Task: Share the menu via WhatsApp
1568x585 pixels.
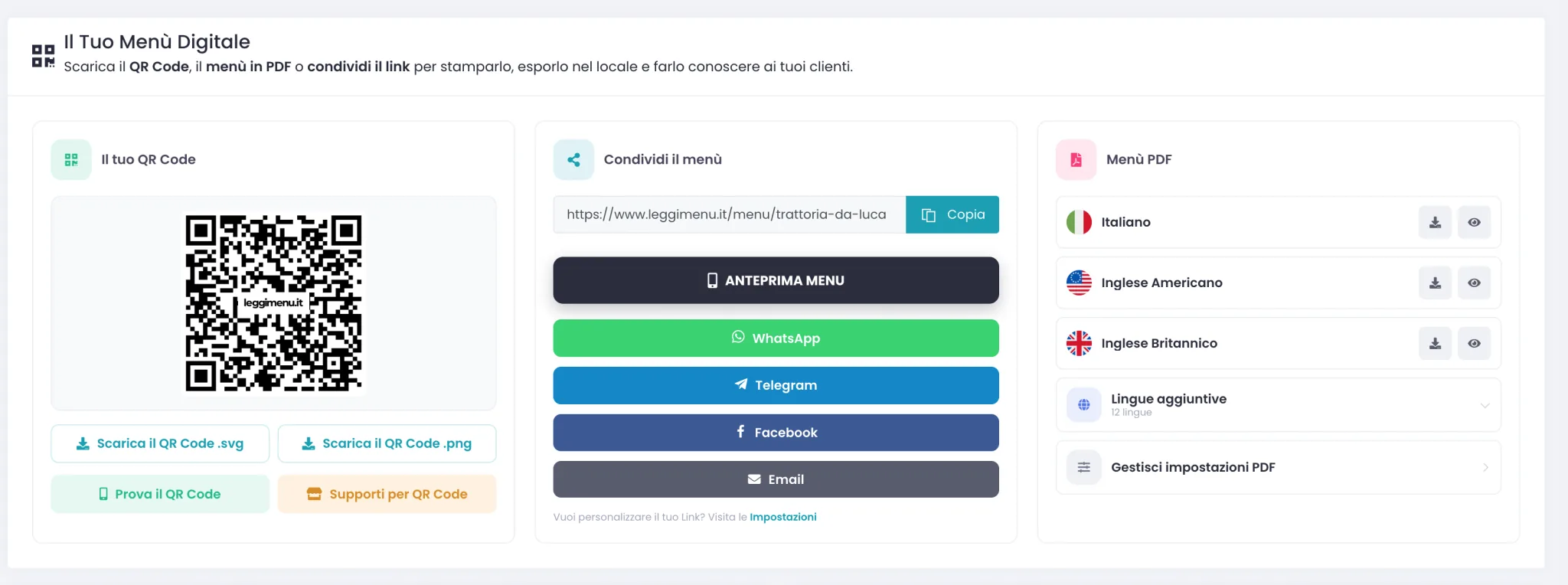Action: pyautogui.click(x=776, y=338)
